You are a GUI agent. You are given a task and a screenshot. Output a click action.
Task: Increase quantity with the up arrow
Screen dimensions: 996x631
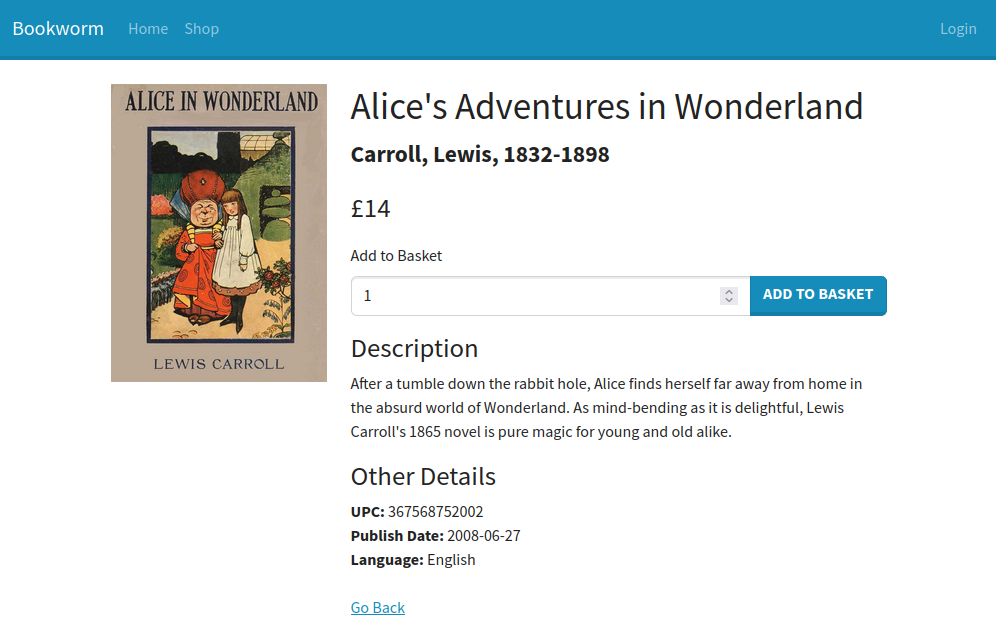(729, 291)
